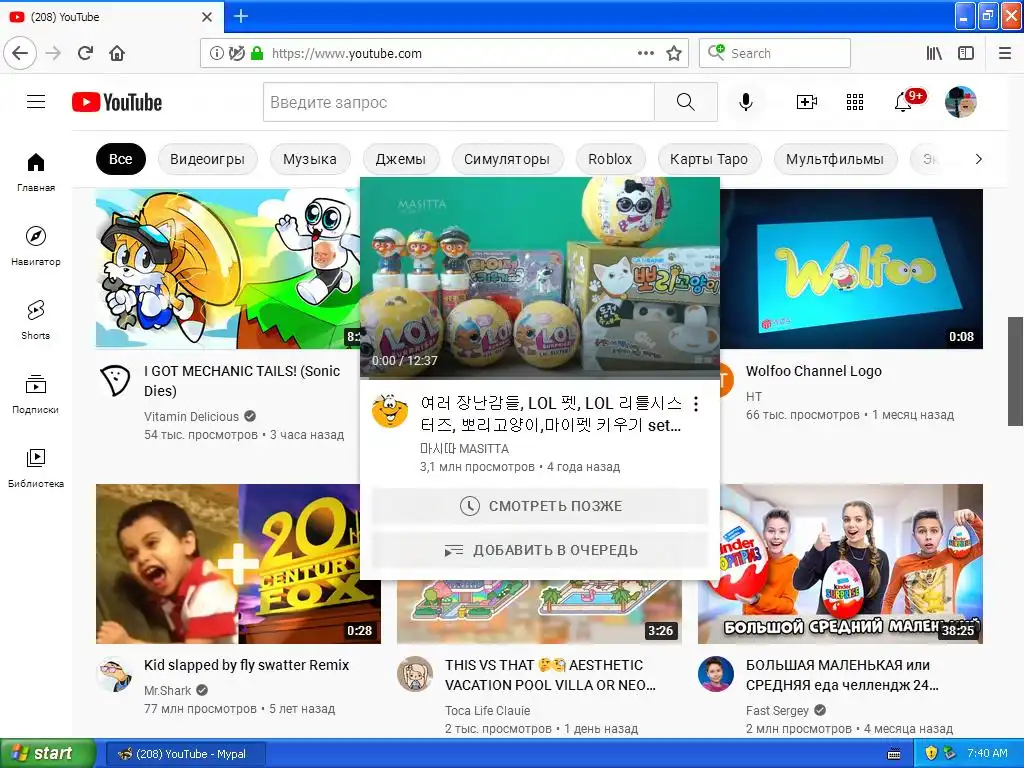Screen dimensions: 1024x768
Task: Open the Toca Life Clauie channel link
Action: tap(487, 711)
